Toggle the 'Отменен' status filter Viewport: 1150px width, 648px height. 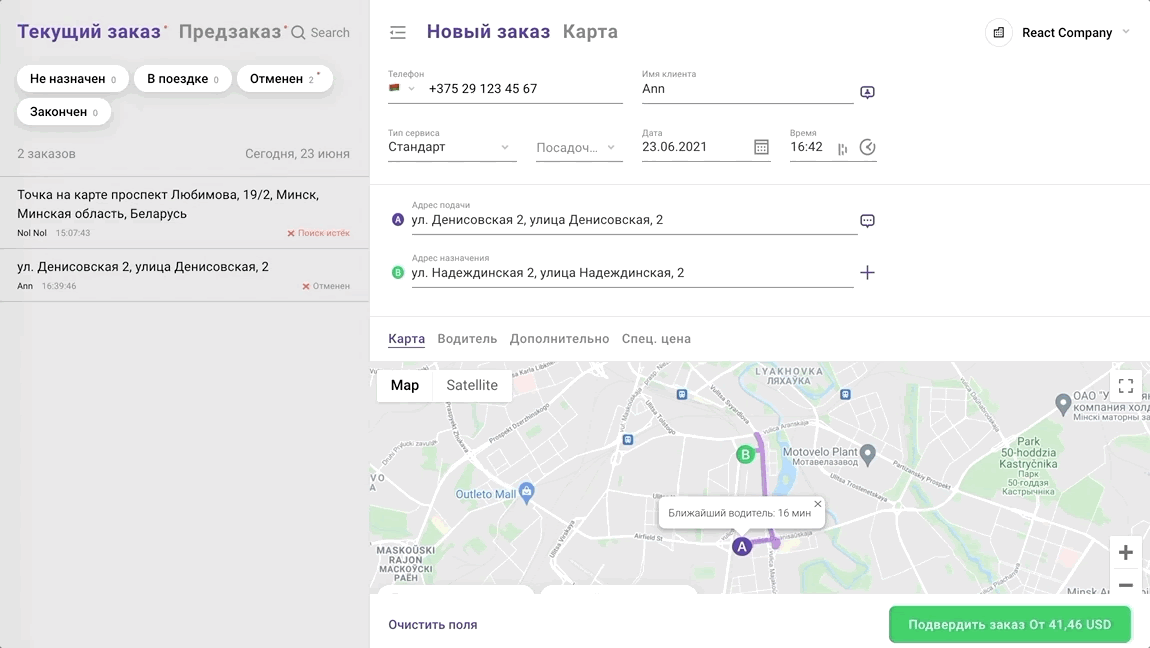tap(283, 79)
